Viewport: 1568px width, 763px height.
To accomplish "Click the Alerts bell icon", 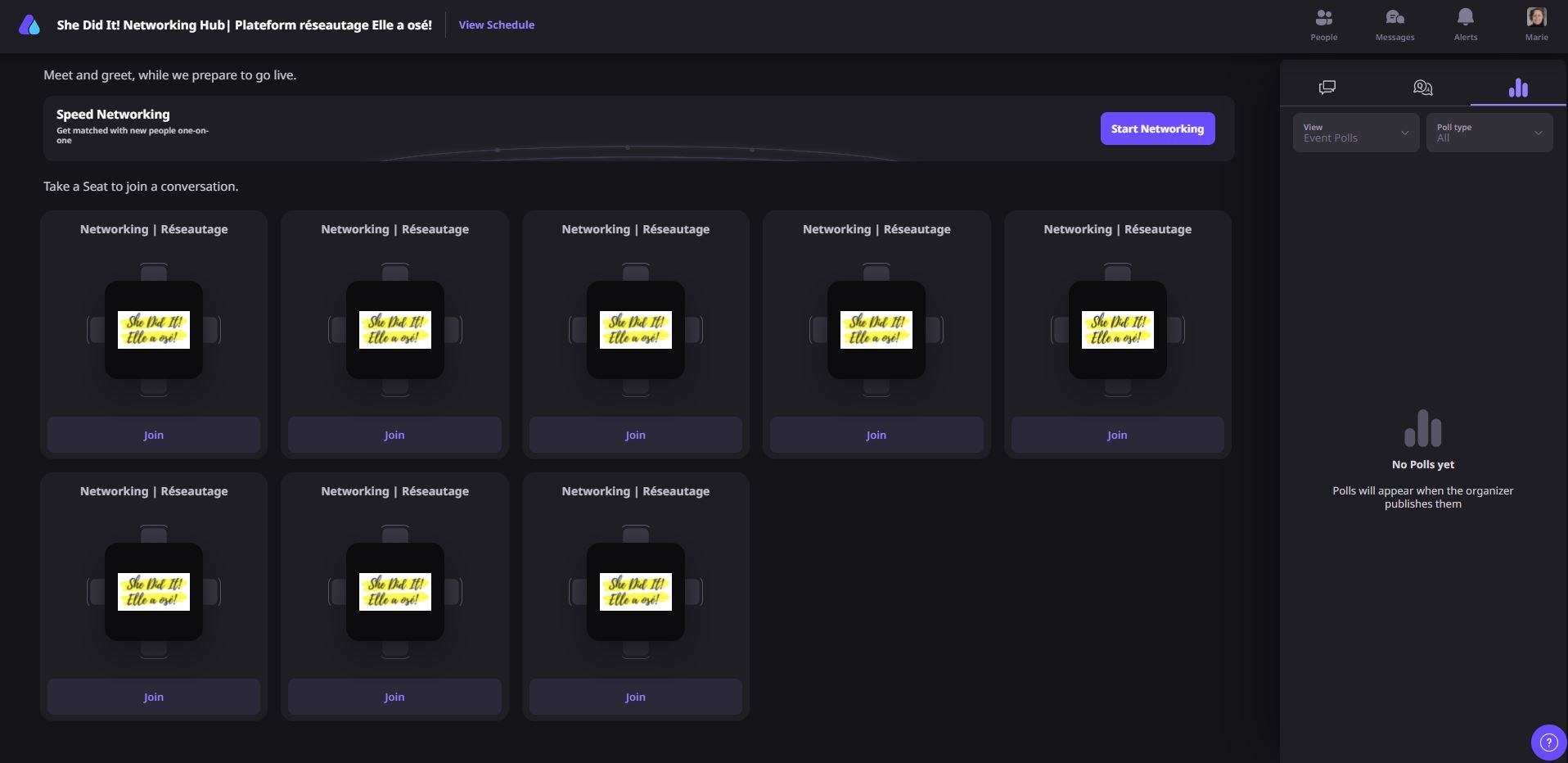I will tap(1465, 24).
